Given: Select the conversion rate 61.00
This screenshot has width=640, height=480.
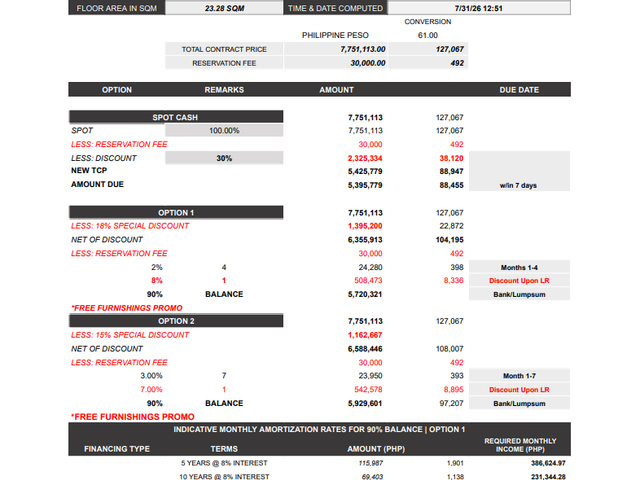Looking at the screenshot, I should pos(427,36).
